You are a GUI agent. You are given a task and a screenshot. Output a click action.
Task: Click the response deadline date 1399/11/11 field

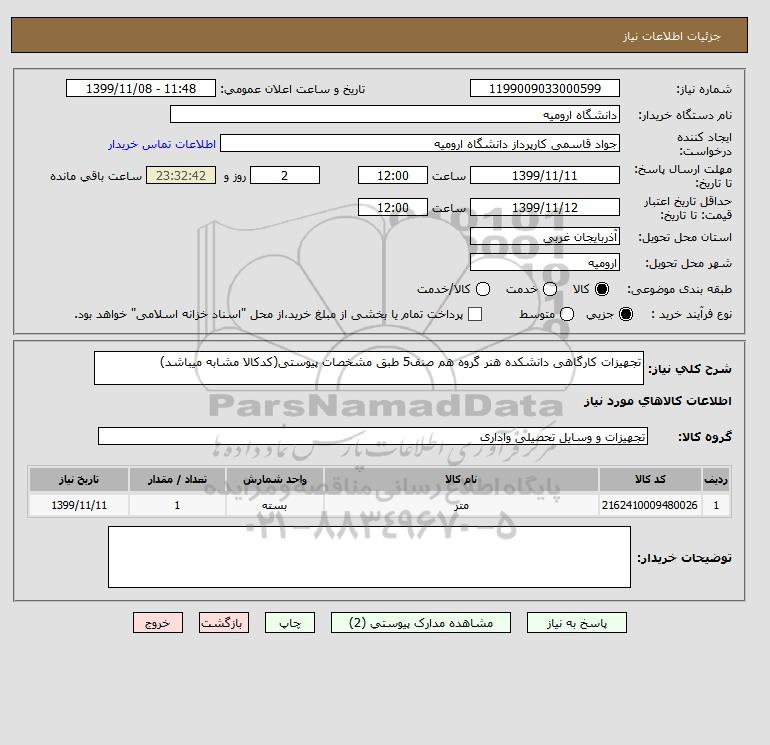(x=545, y=175)
